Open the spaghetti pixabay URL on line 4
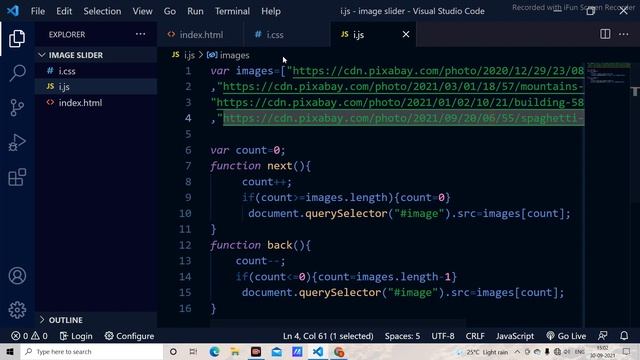 [x=403, y=118]
